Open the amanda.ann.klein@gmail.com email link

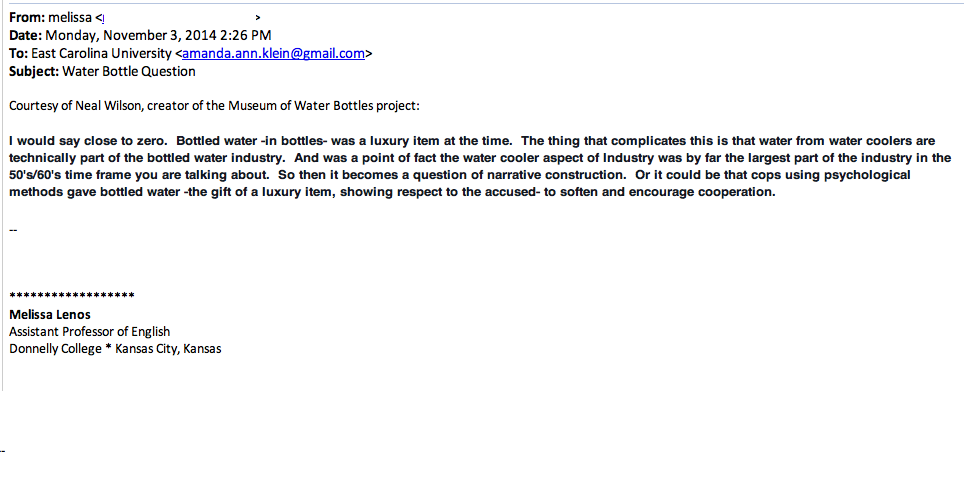point(273,54)
